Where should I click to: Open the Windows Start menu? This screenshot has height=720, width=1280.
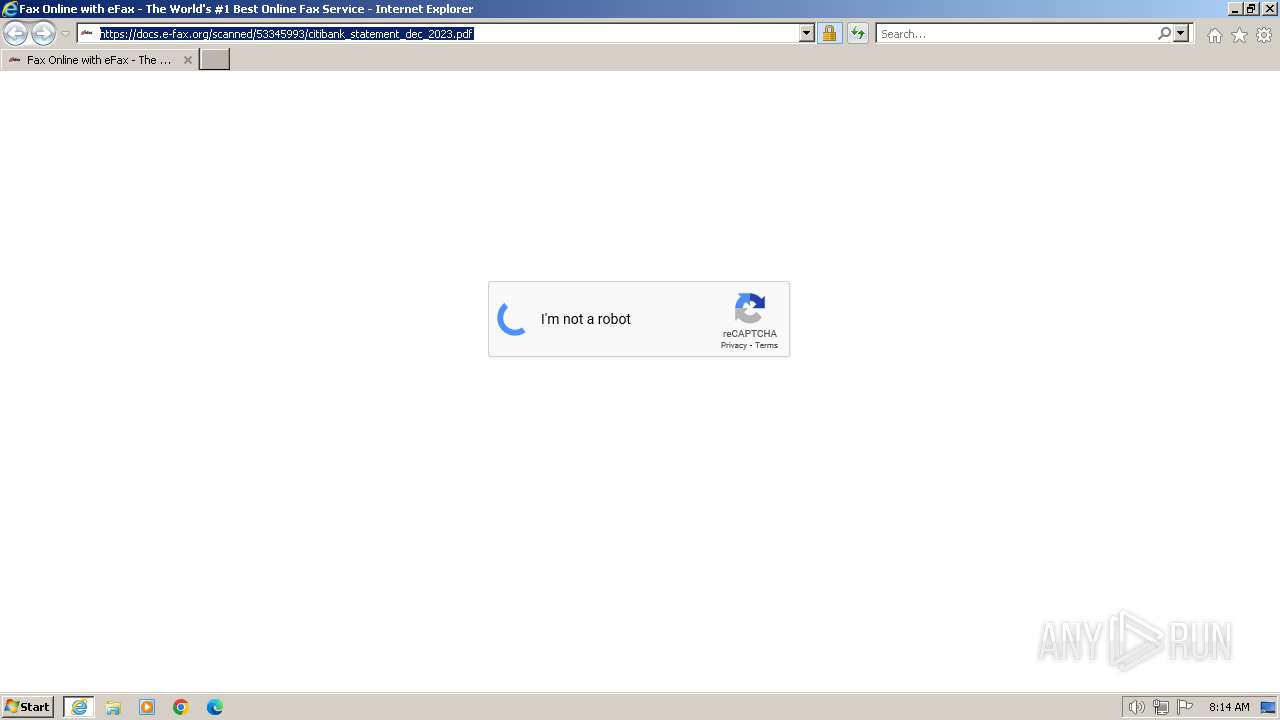pos(28,707)
